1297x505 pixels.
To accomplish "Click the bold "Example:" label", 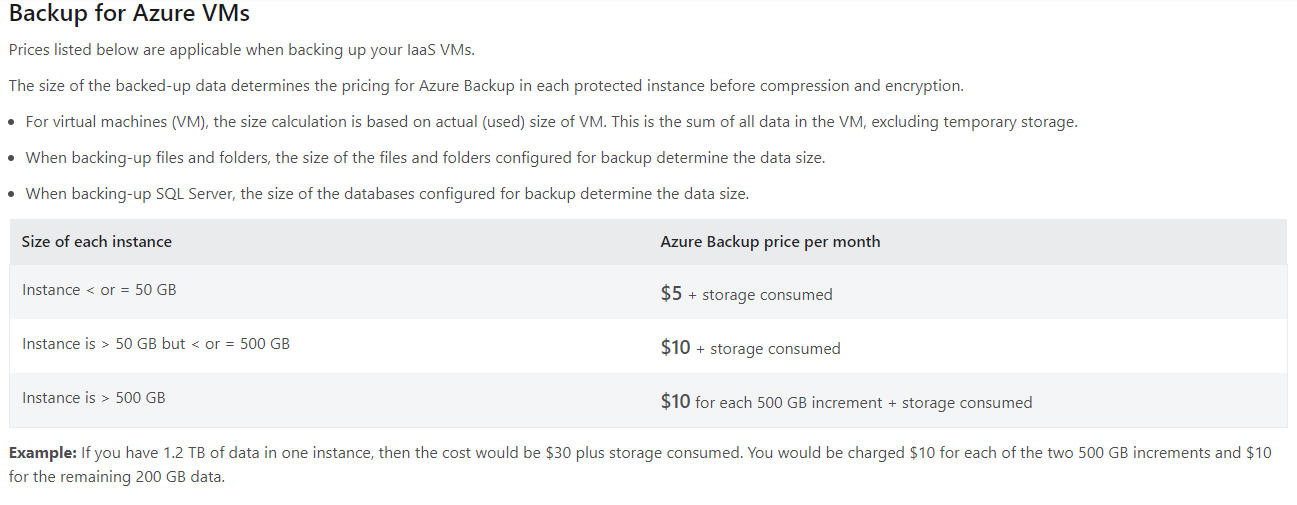I will click(x=43, y=453).
